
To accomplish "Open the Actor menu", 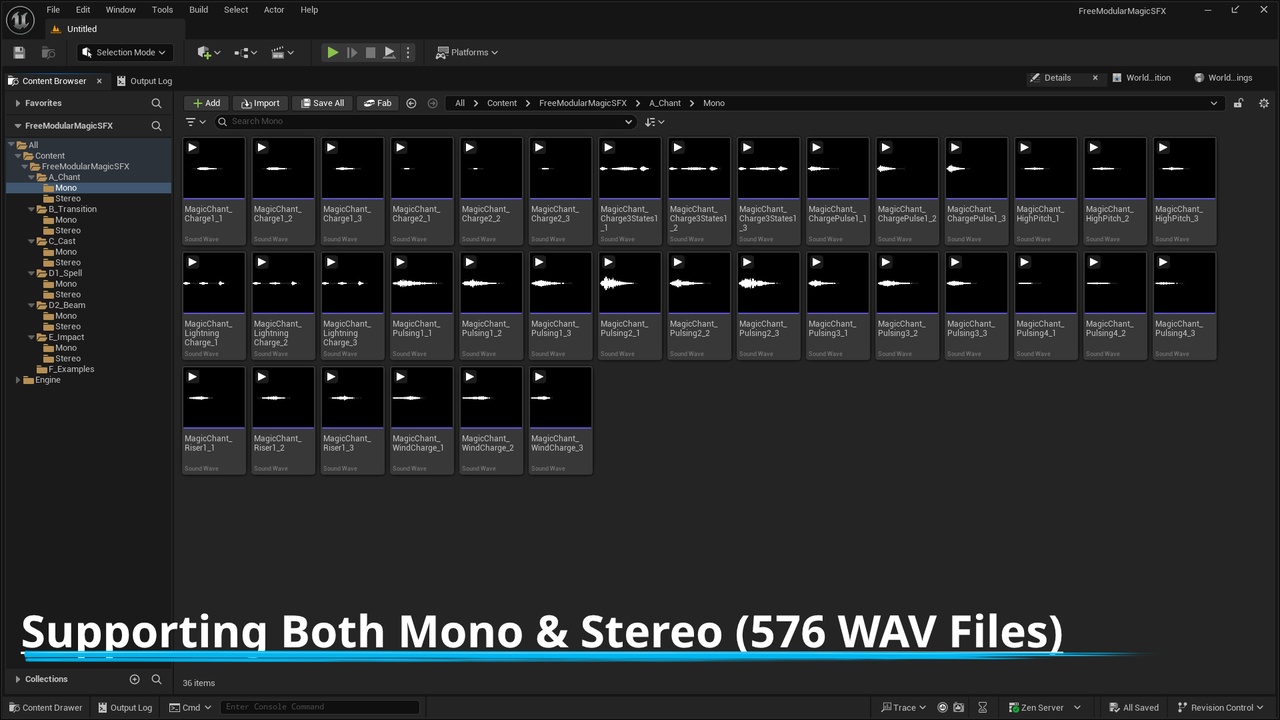I will point(274,10).
